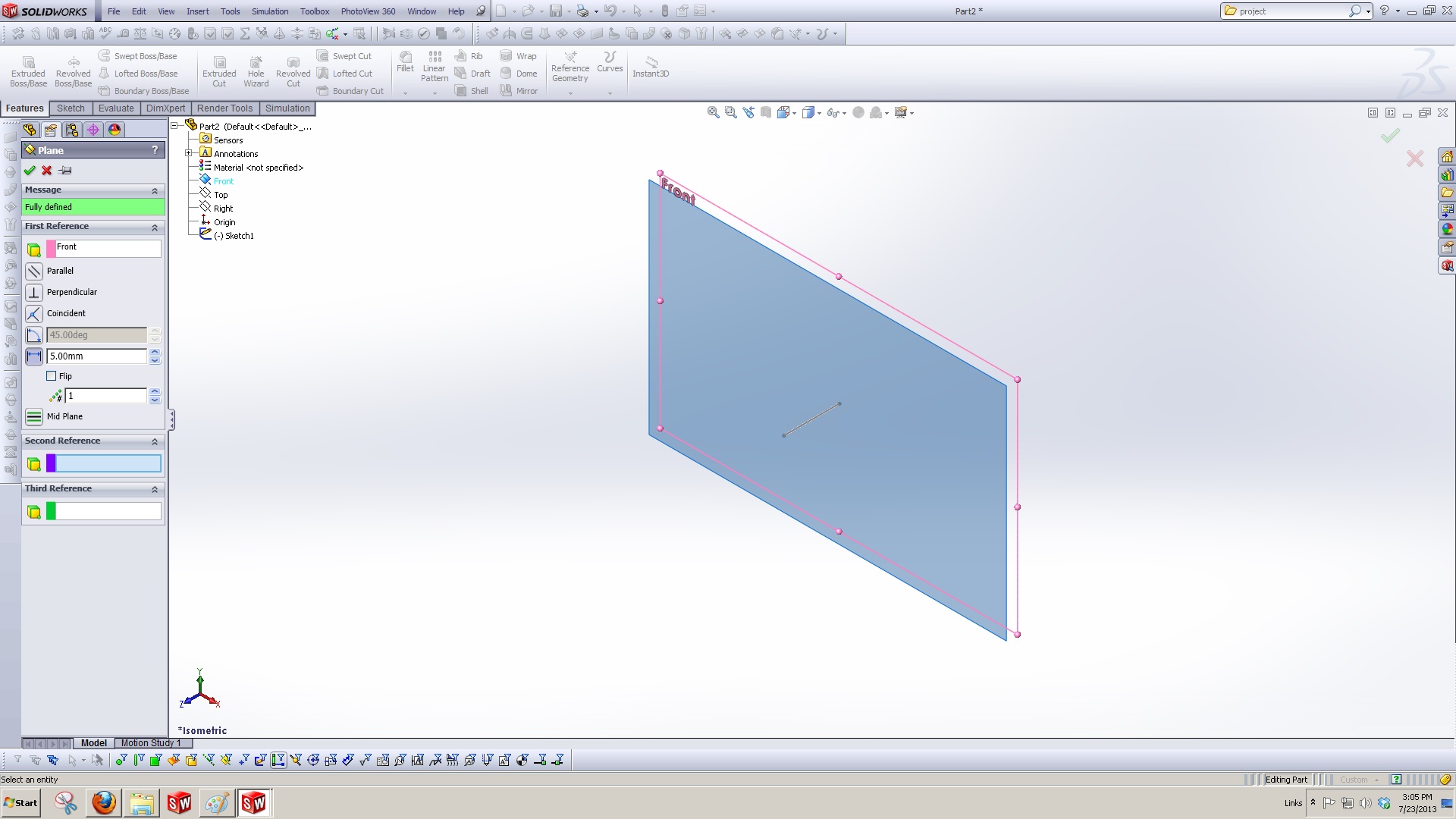Enable the Flip checkbox

[52, 376]
